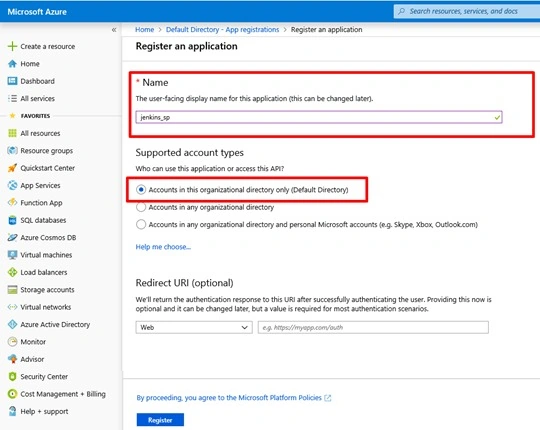This screenshot has height=430, width=540.
Task: Click the Register button
Action: pos(160,420)
